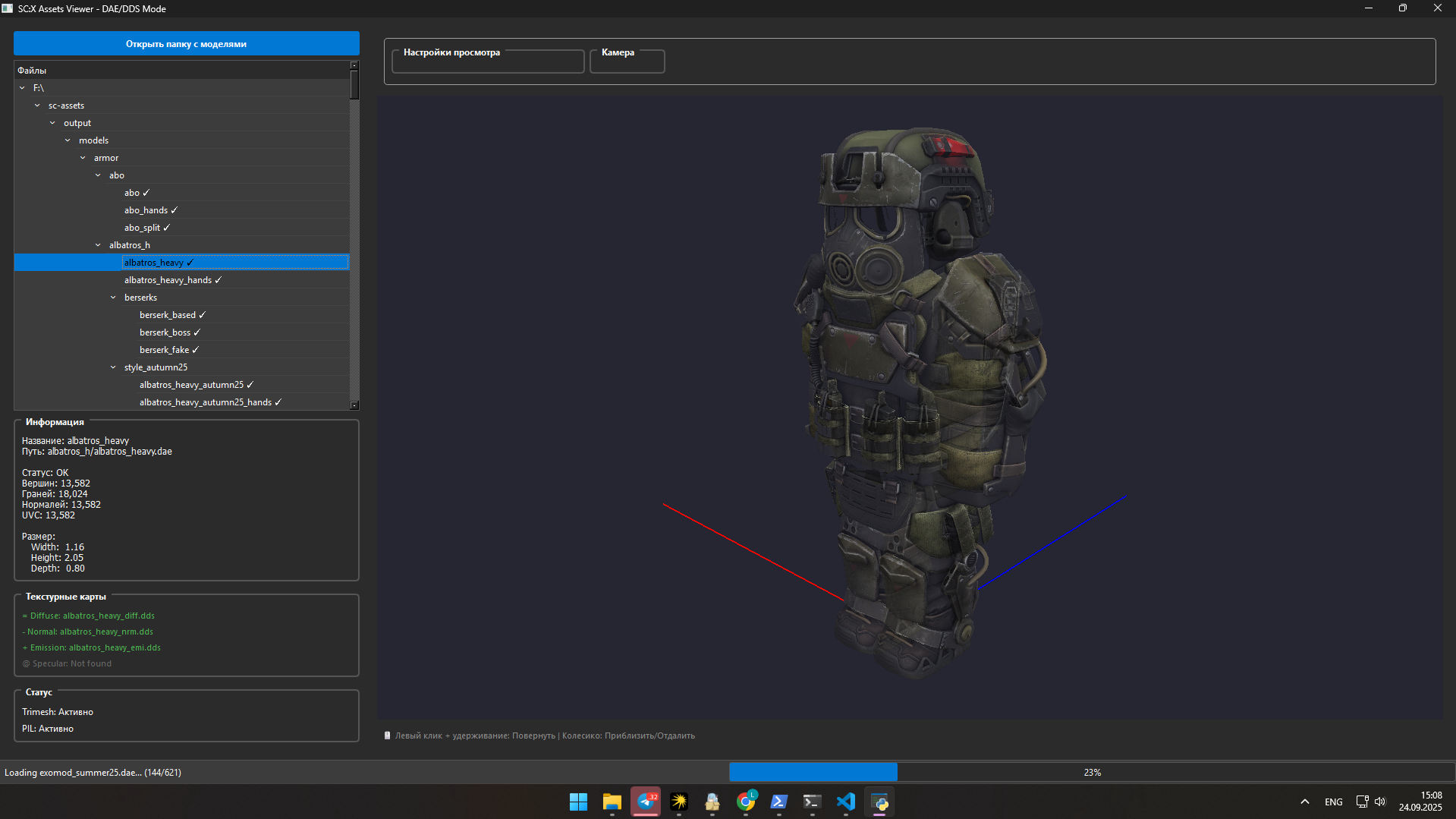Click the Открыть папку с моделями button
Image resolution: width=1456 pixels, height=819 pixels.
[x=187, y=44]
